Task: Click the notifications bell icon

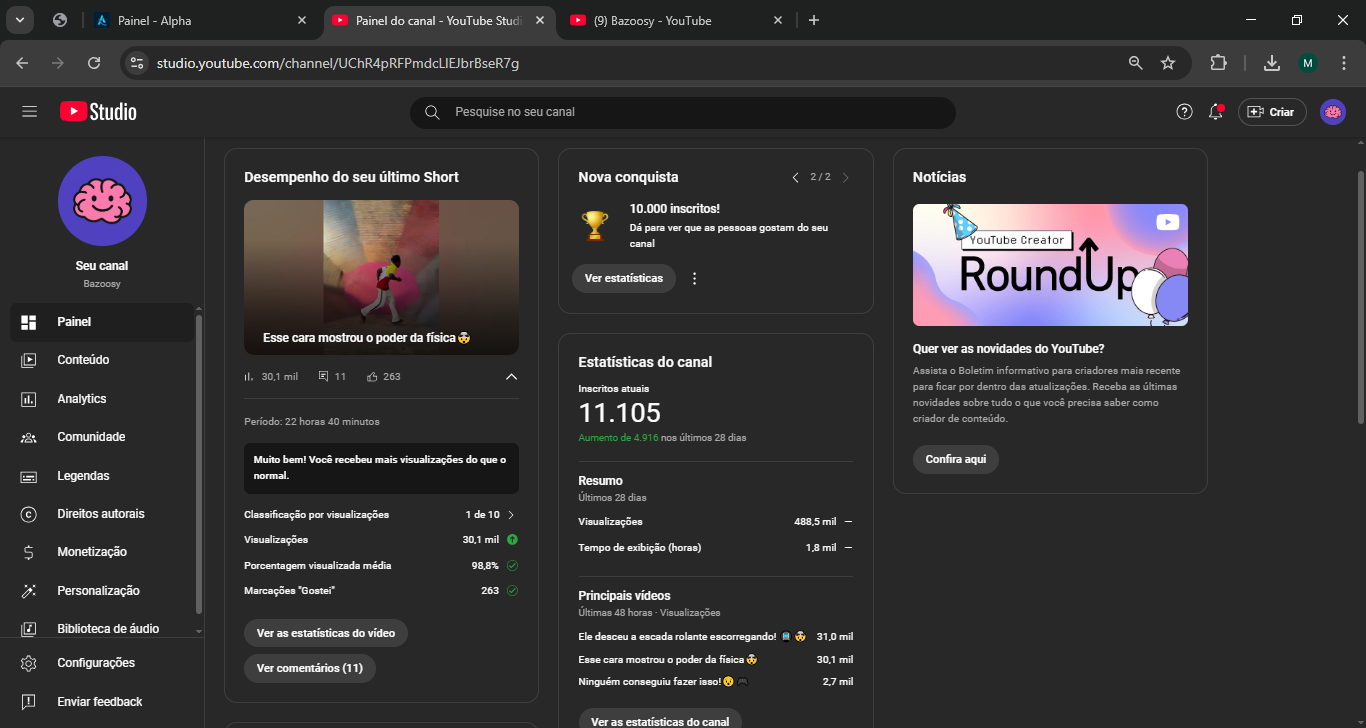Action: [1216, 112]
